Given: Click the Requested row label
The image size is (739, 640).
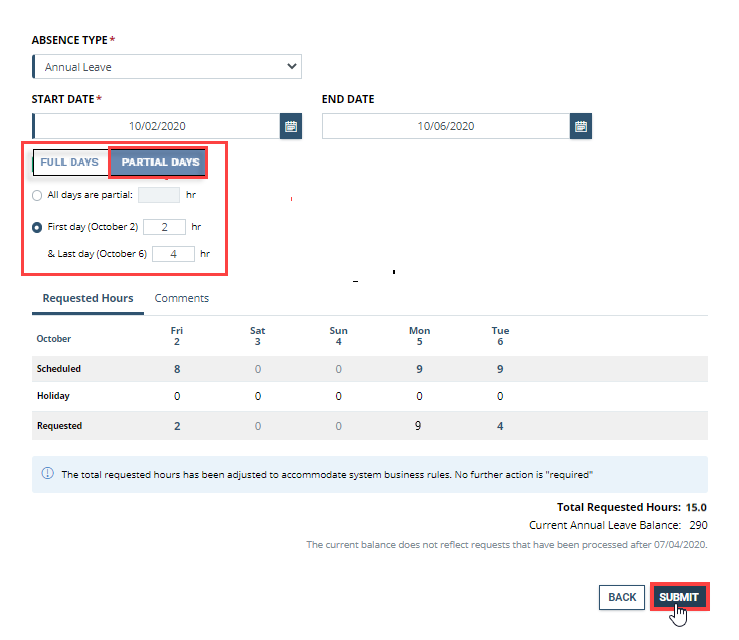Looking at the screenshot, I should coord(59,426).
